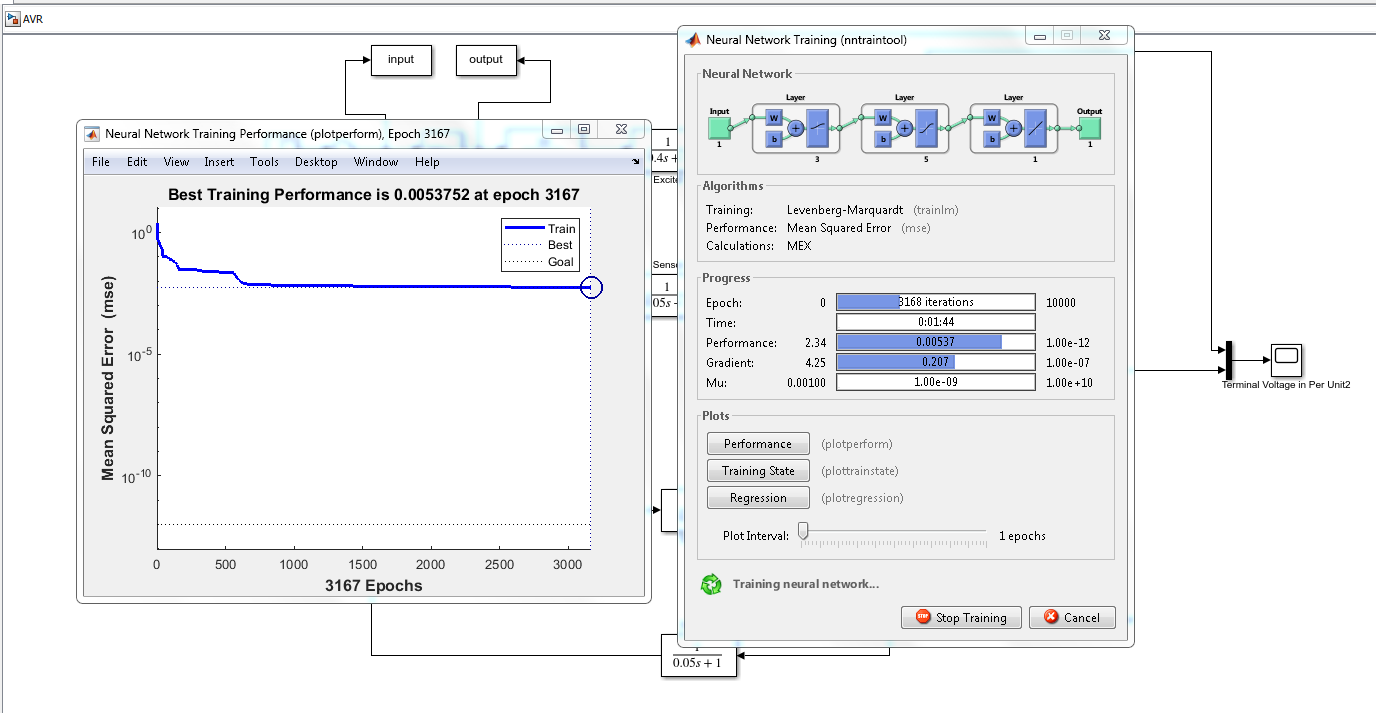
Task: Click the transfer function icon in the second layer
Action: tap(926, 127)
